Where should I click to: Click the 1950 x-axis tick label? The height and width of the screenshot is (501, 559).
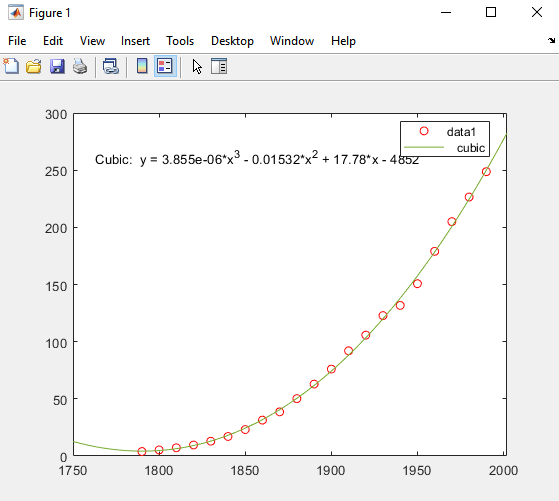click(417, 471)
